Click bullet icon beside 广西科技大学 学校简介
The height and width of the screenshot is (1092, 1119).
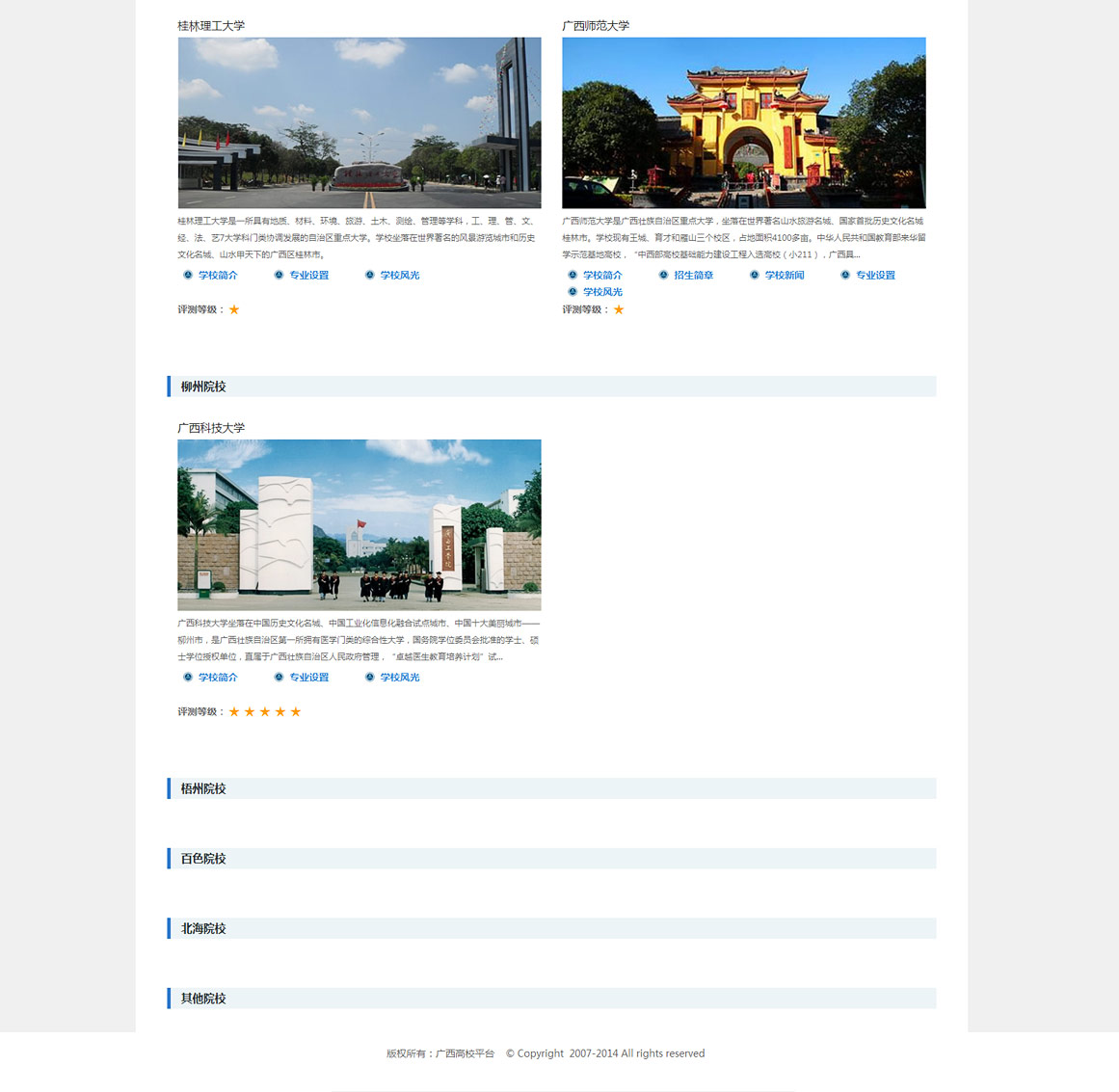pyautogui.click(x=188, y=677)
